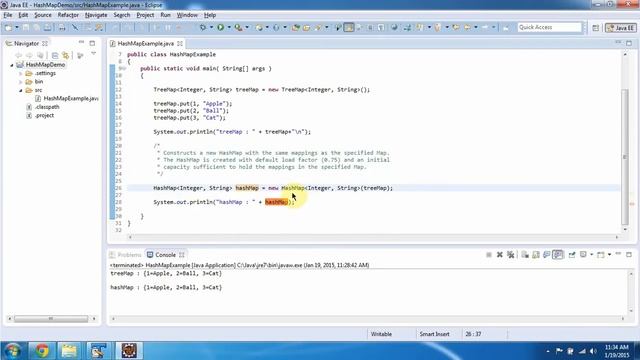The image size is (640, 360).
Task: Open the File menu
Action: tap(8, 15)
